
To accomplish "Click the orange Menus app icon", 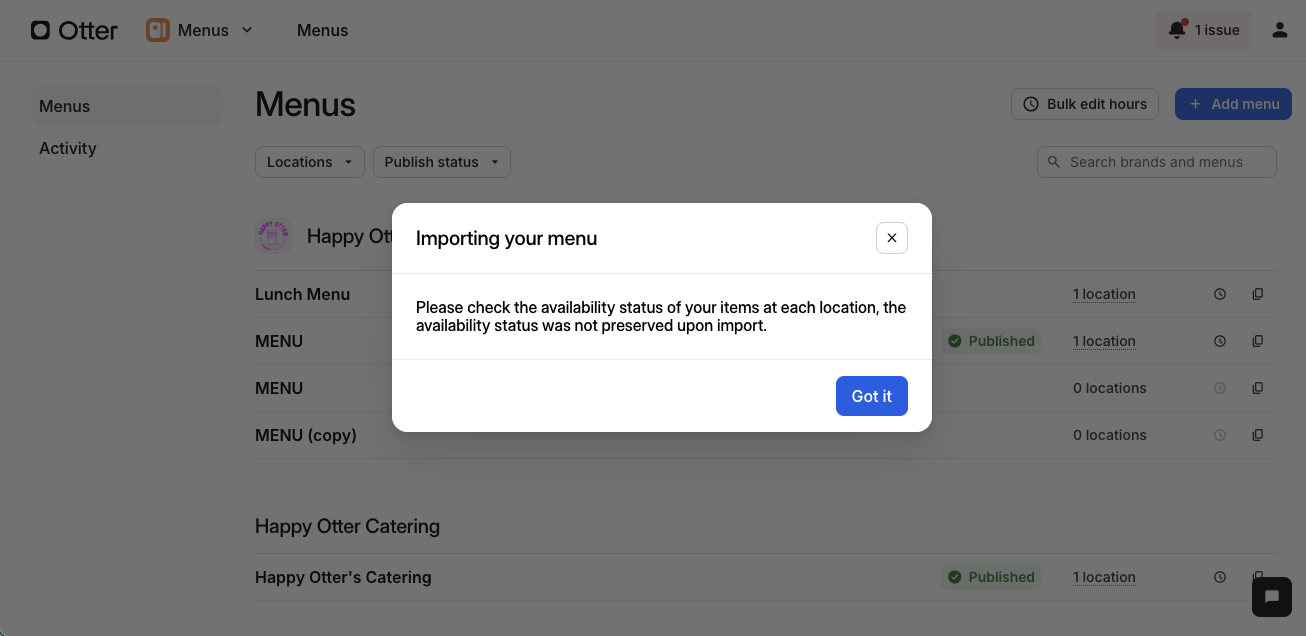I will coord(158,30).
